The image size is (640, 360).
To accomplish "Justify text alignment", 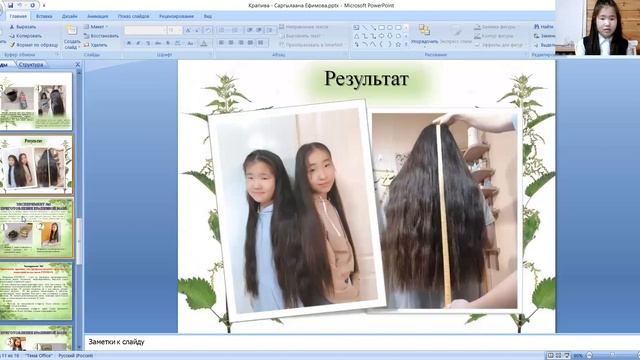I will point(250,43).
